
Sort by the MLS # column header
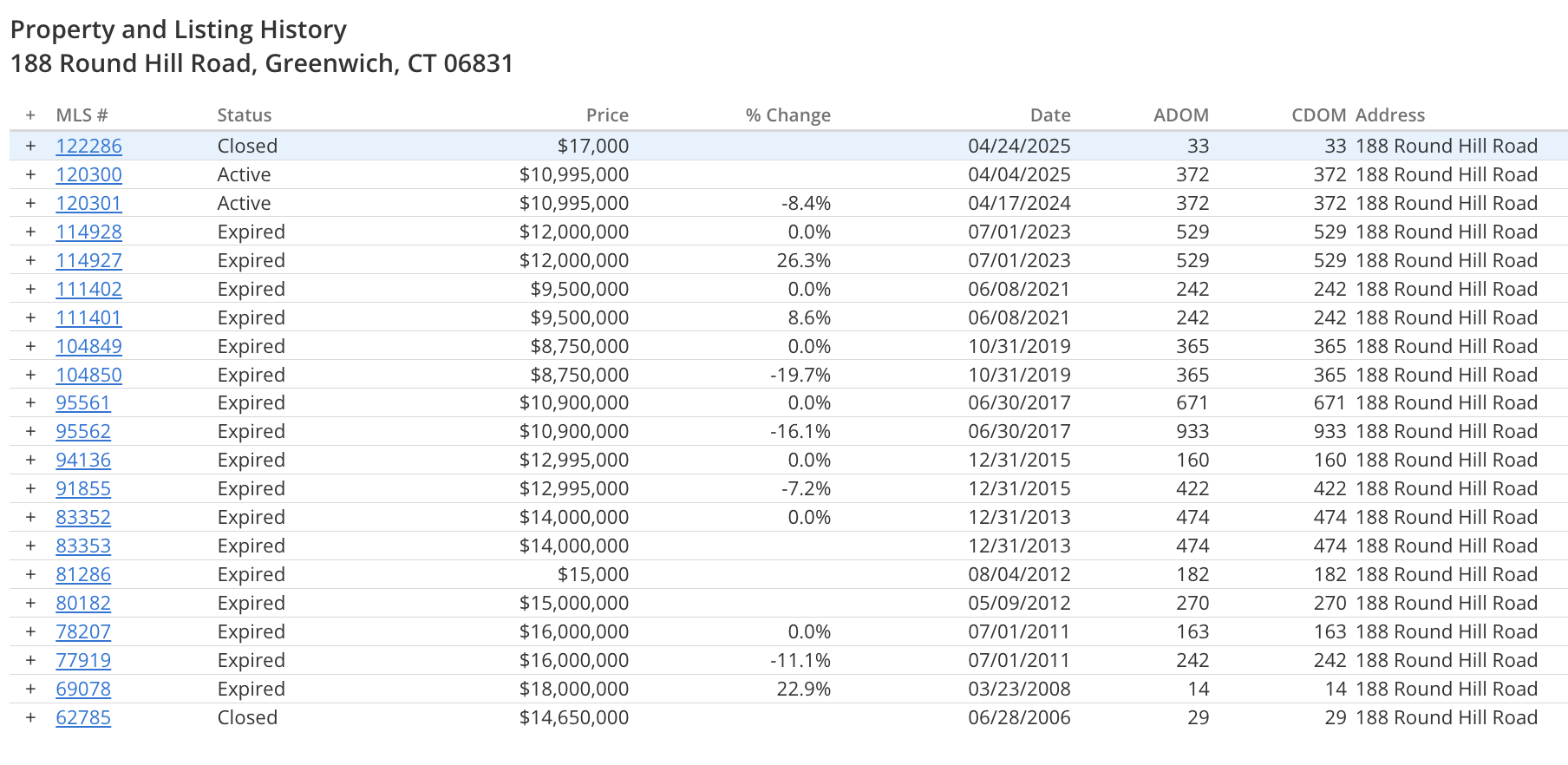(x=82, y=115)
